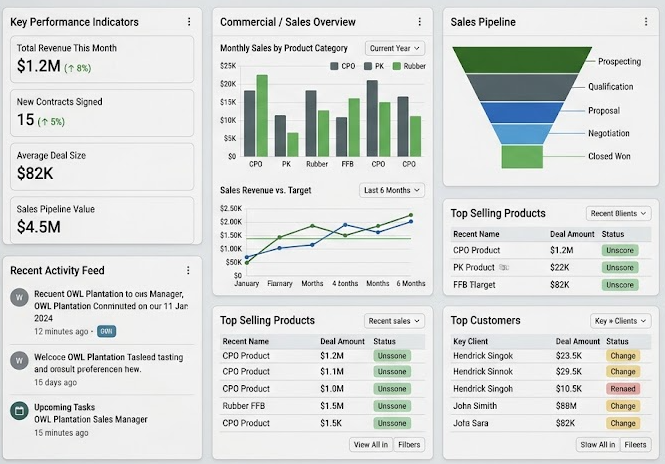
Task: Open Recent Activity Feed options menu
Action: pyautogui.click(x=188, y=270)
